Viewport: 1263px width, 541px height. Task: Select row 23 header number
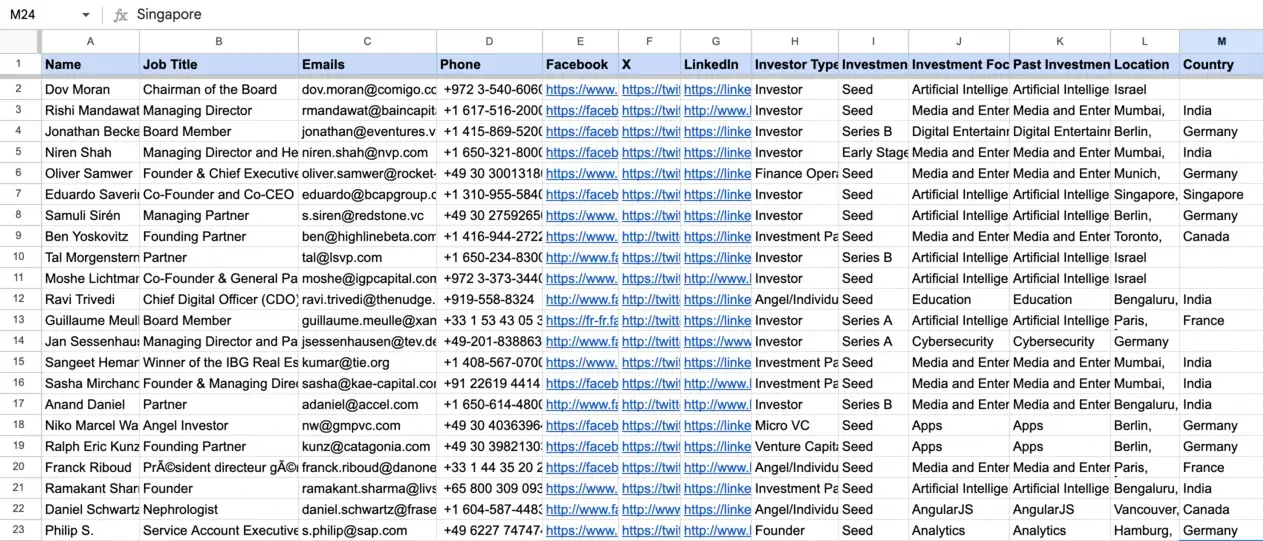[x=20, y=530]
